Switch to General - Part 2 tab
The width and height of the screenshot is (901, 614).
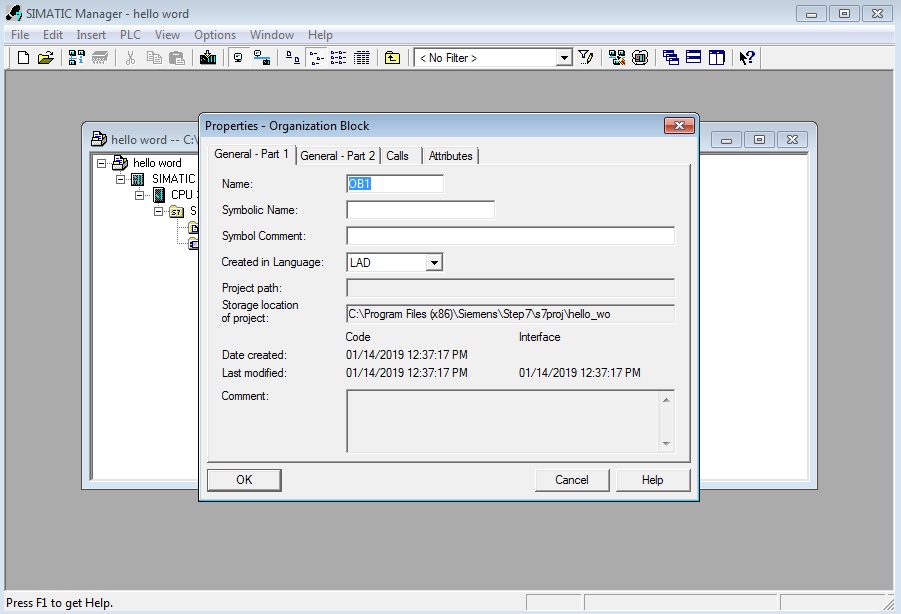[338, 156]
